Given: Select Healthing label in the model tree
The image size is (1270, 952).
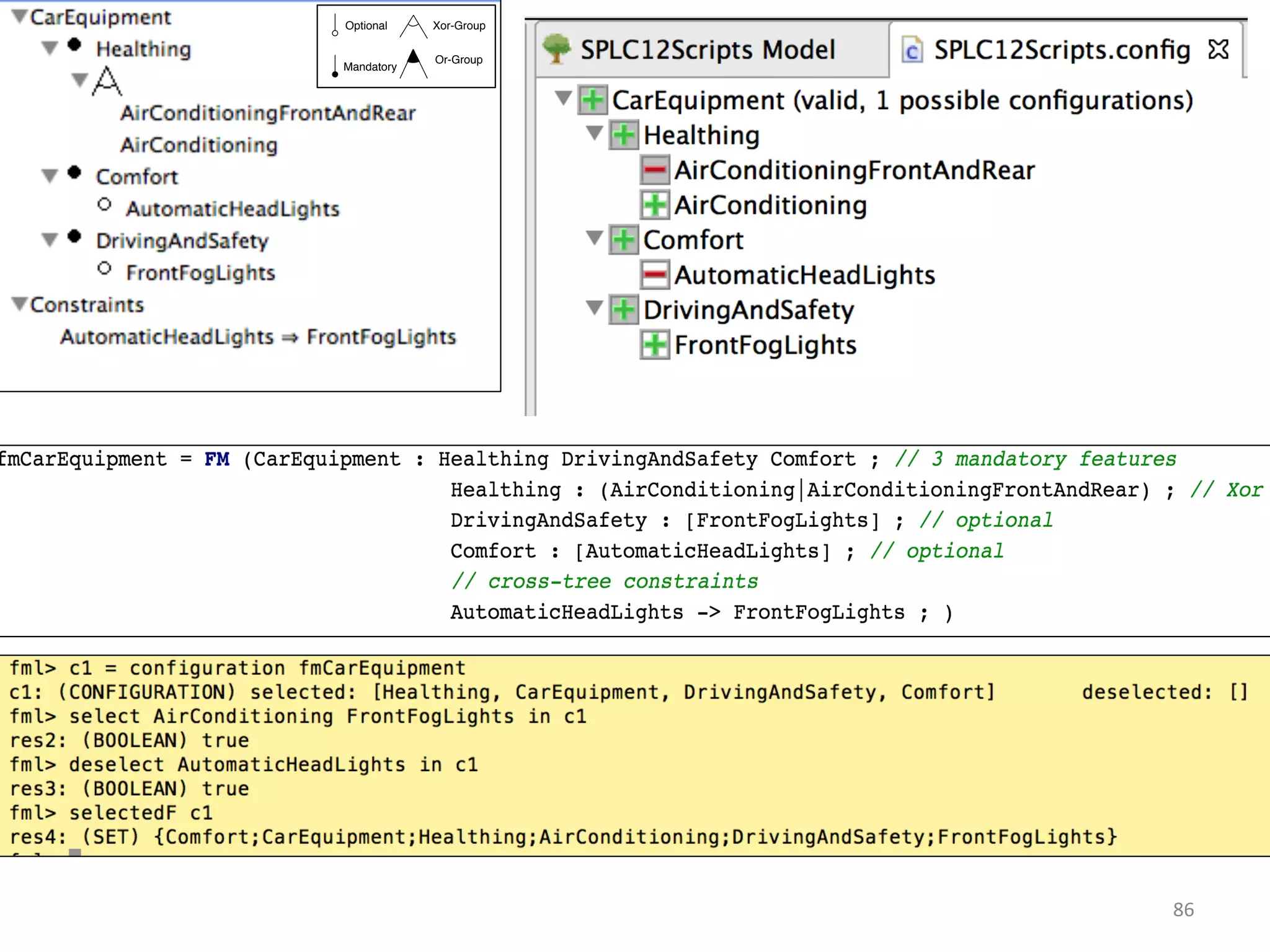Looking at the screenshot, I should point(144,49).
